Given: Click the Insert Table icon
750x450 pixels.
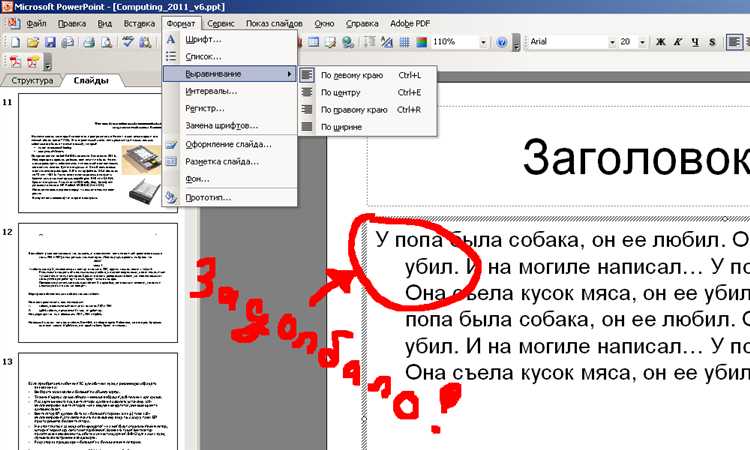Looking at the screenshot, I should (313, 42).
